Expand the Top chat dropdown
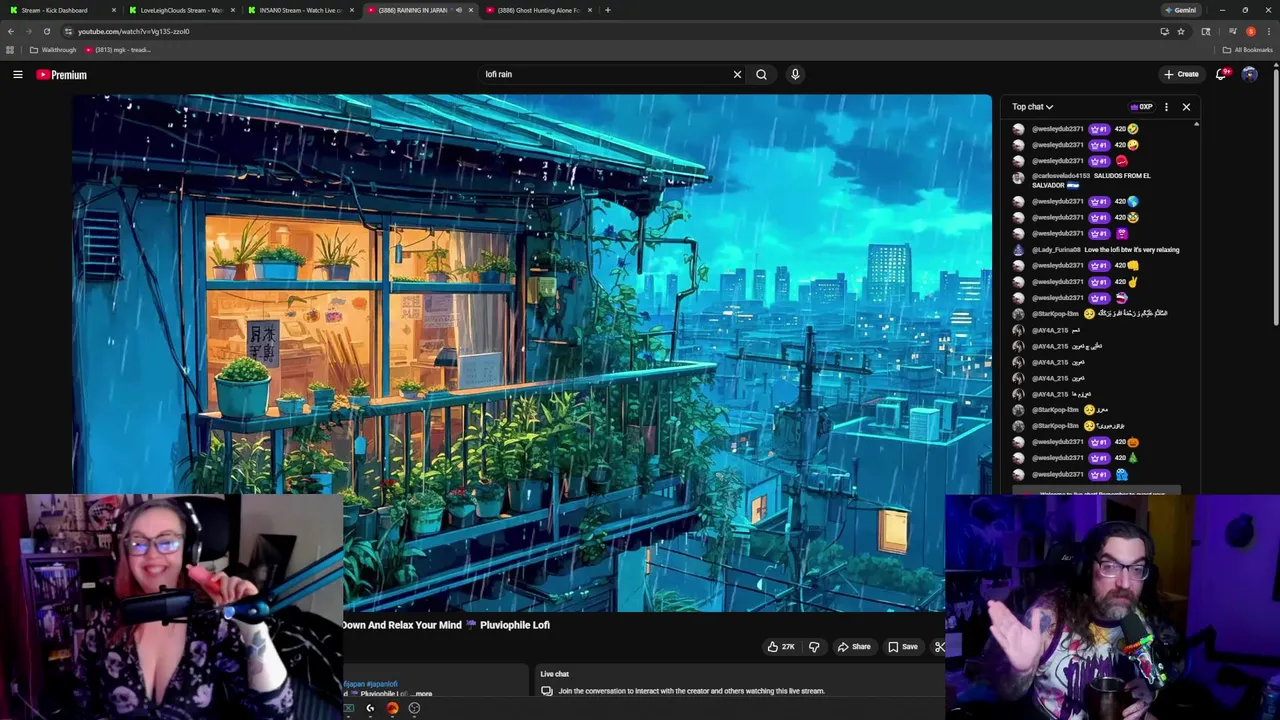Image resolution: width=1280 pixels, height=720 pixels. click(1032, 107)
